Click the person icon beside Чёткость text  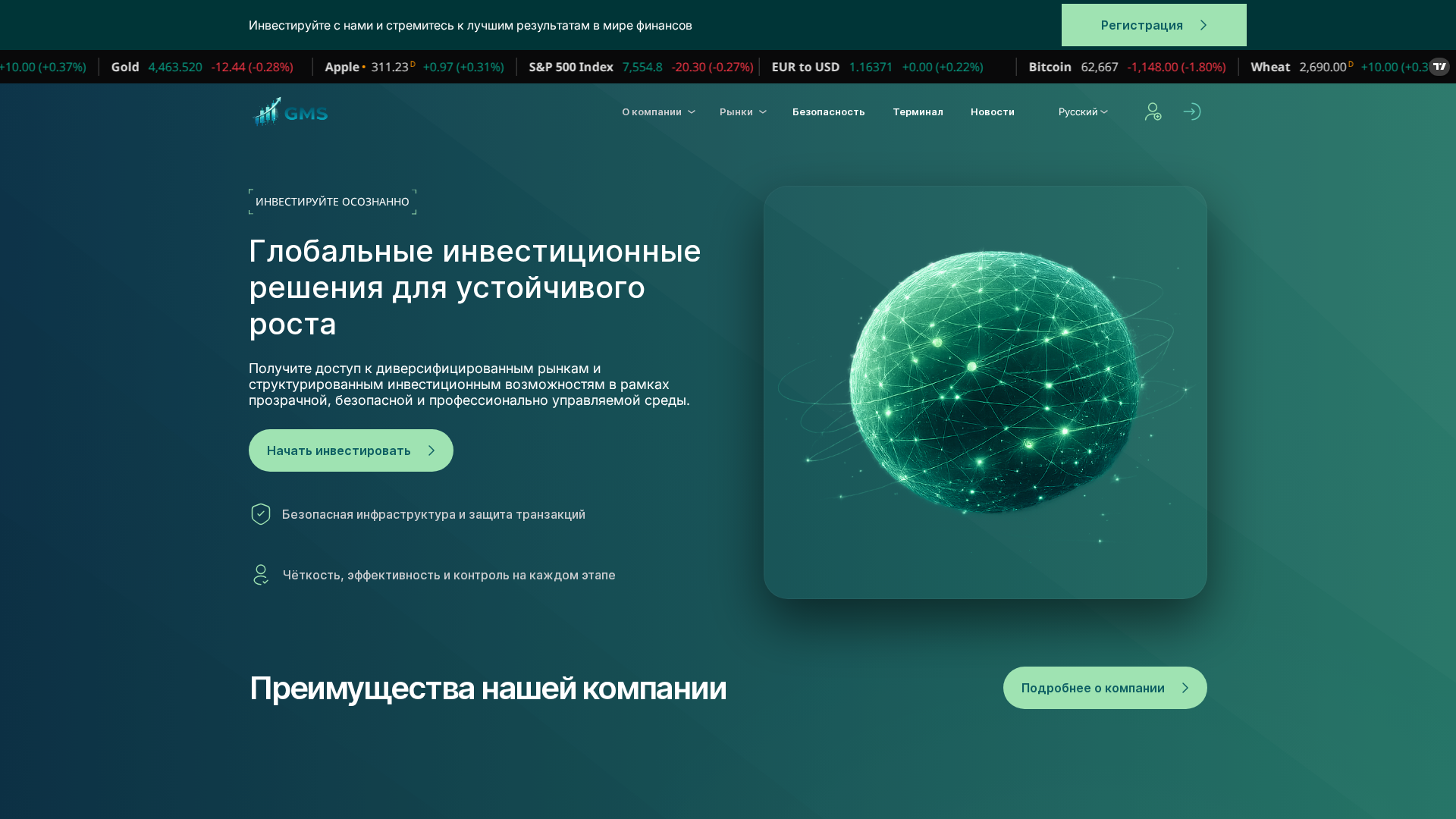click(261, 575)
